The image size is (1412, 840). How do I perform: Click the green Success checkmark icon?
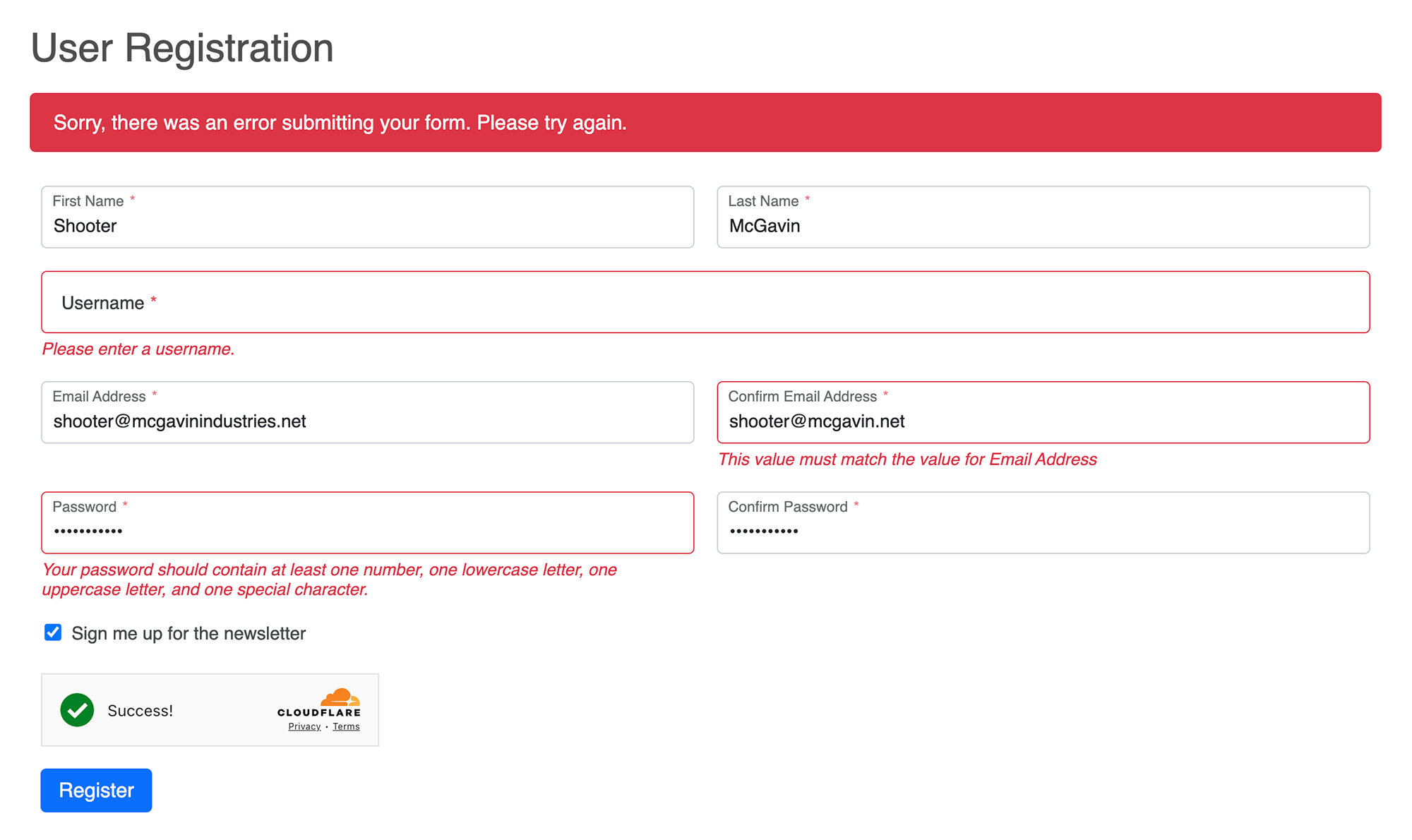78,710
